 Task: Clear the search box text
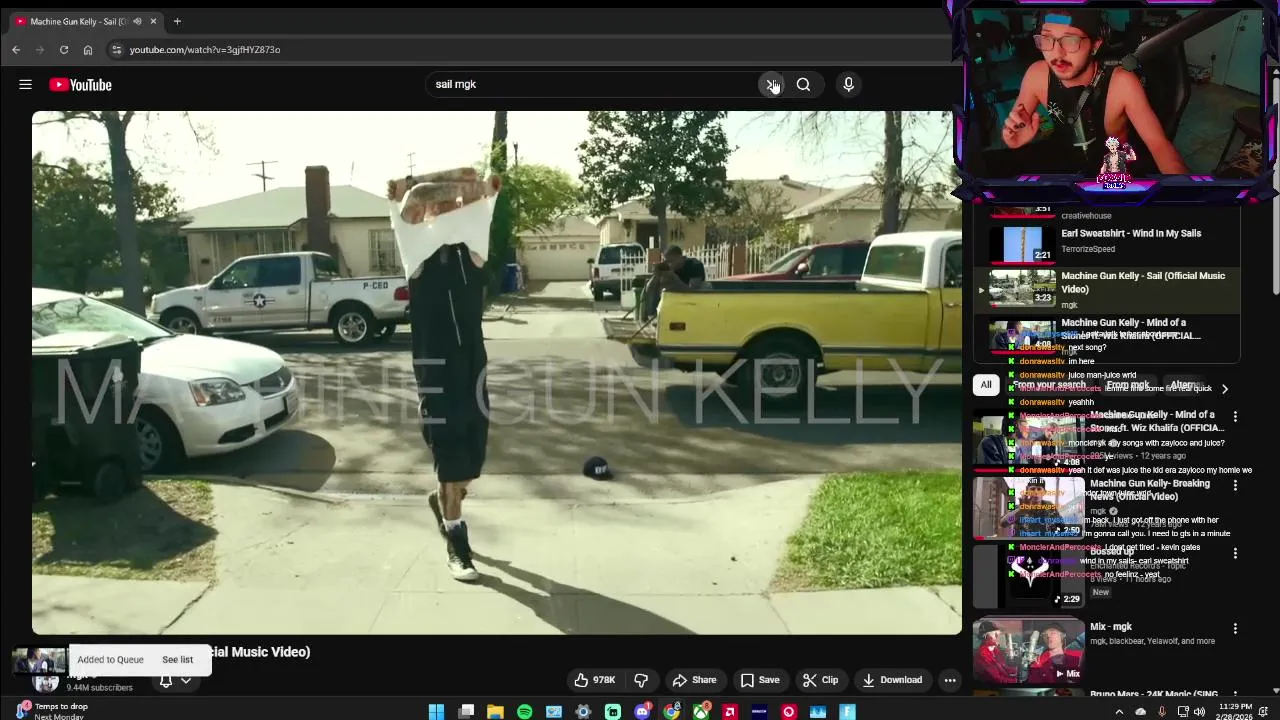(x=771, y=85)
